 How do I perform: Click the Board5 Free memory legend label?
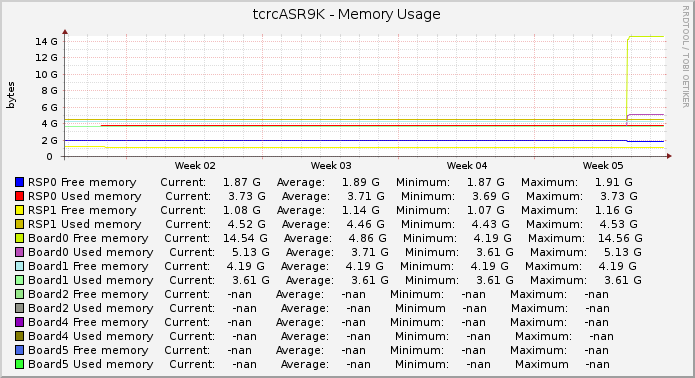point(88,350)
